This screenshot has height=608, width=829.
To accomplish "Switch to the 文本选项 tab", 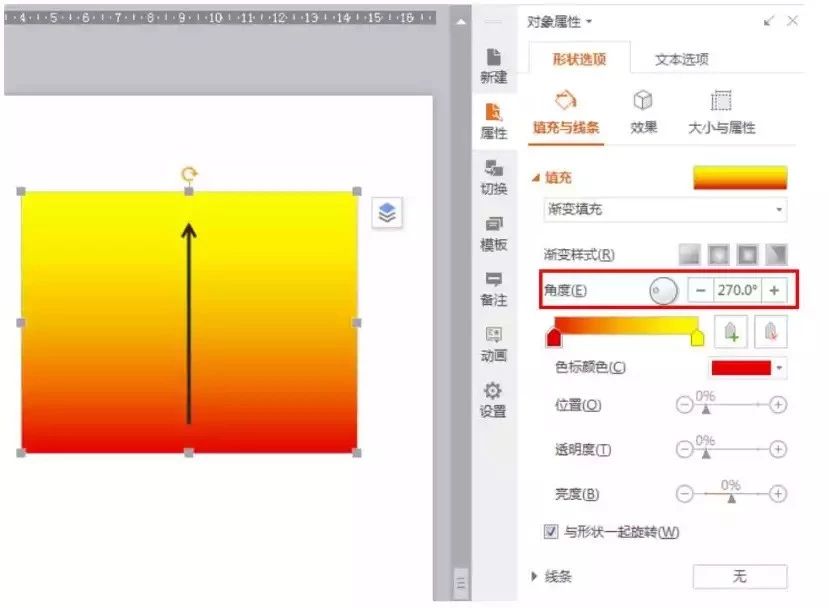I will 681,59.
